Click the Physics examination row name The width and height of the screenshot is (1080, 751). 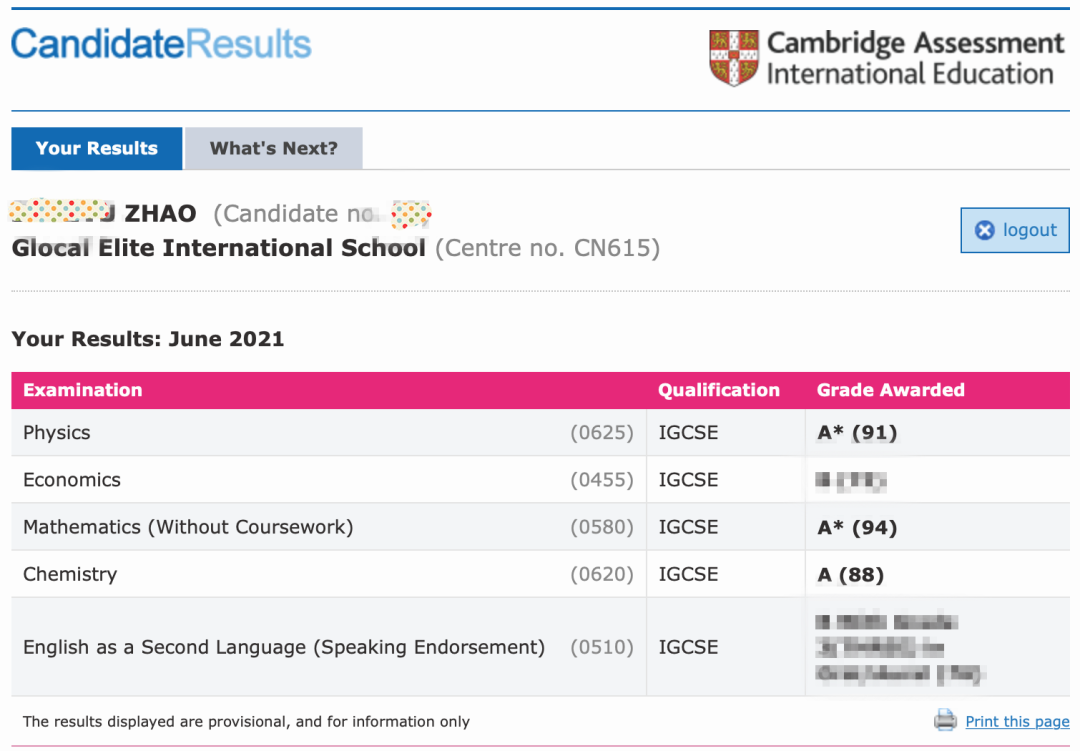click(x=56, y=433)
